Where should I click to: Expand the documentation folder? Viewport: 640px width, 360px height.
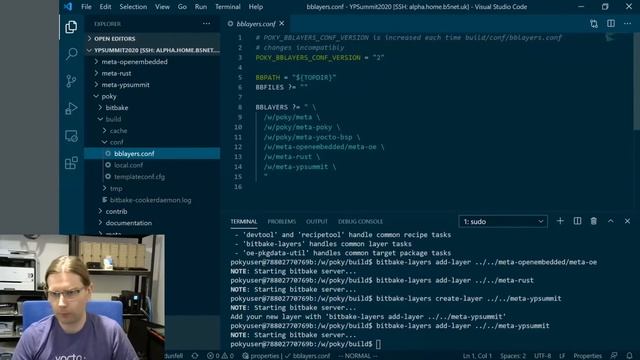[x=153, y=223]
